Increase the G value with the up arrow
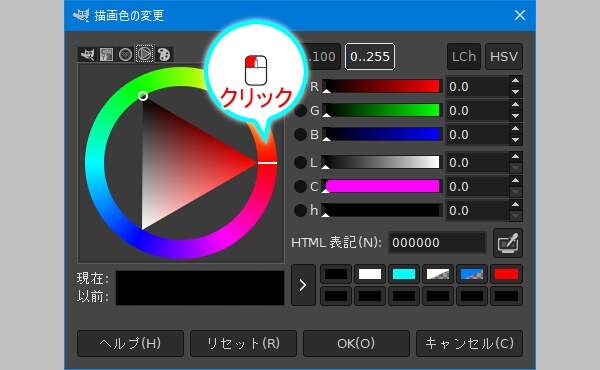This screenshot has width=600, height=370. (515, 104)
